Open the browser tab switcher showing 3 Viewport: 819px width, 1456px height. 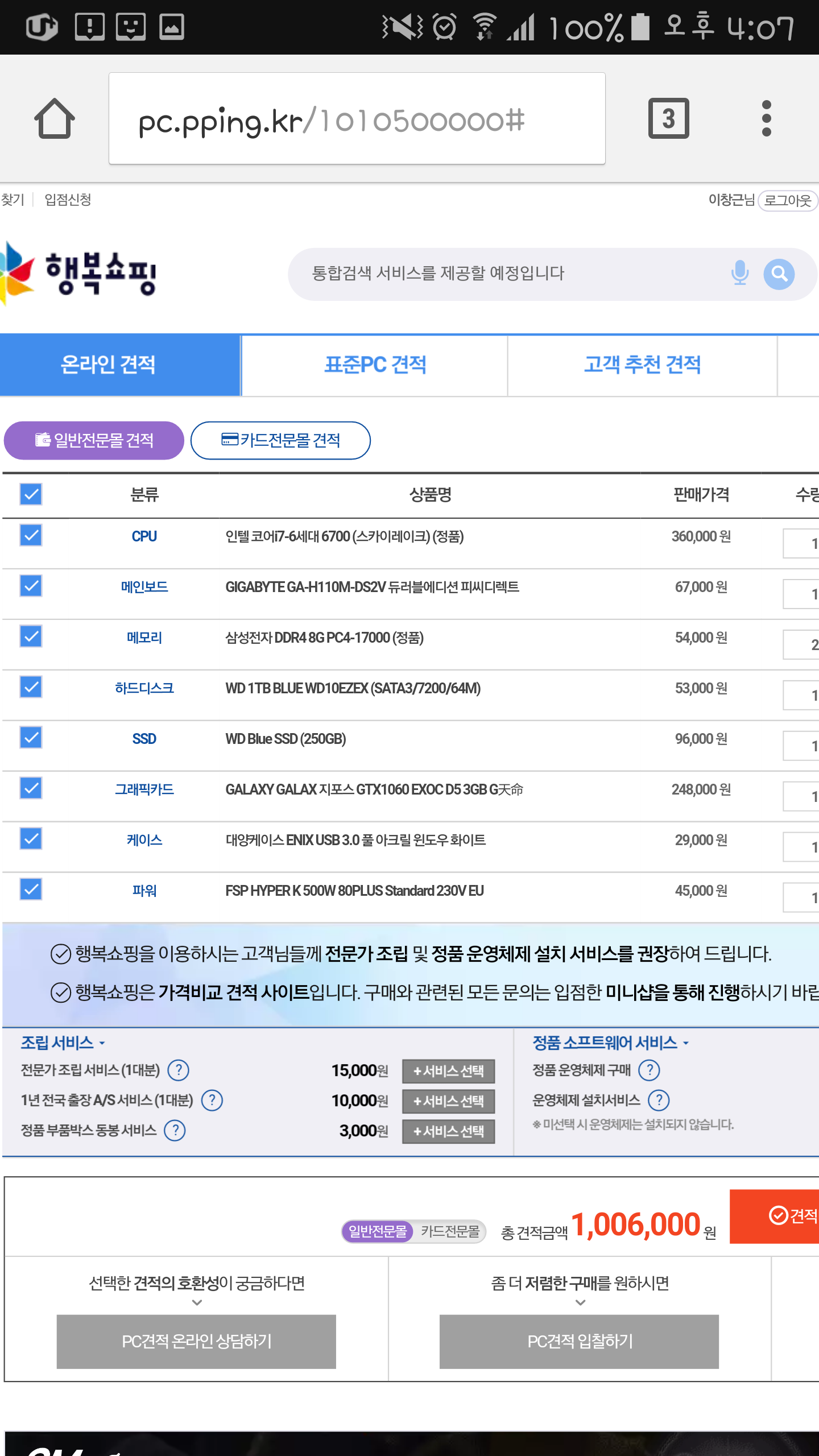(x=668, y=119)
